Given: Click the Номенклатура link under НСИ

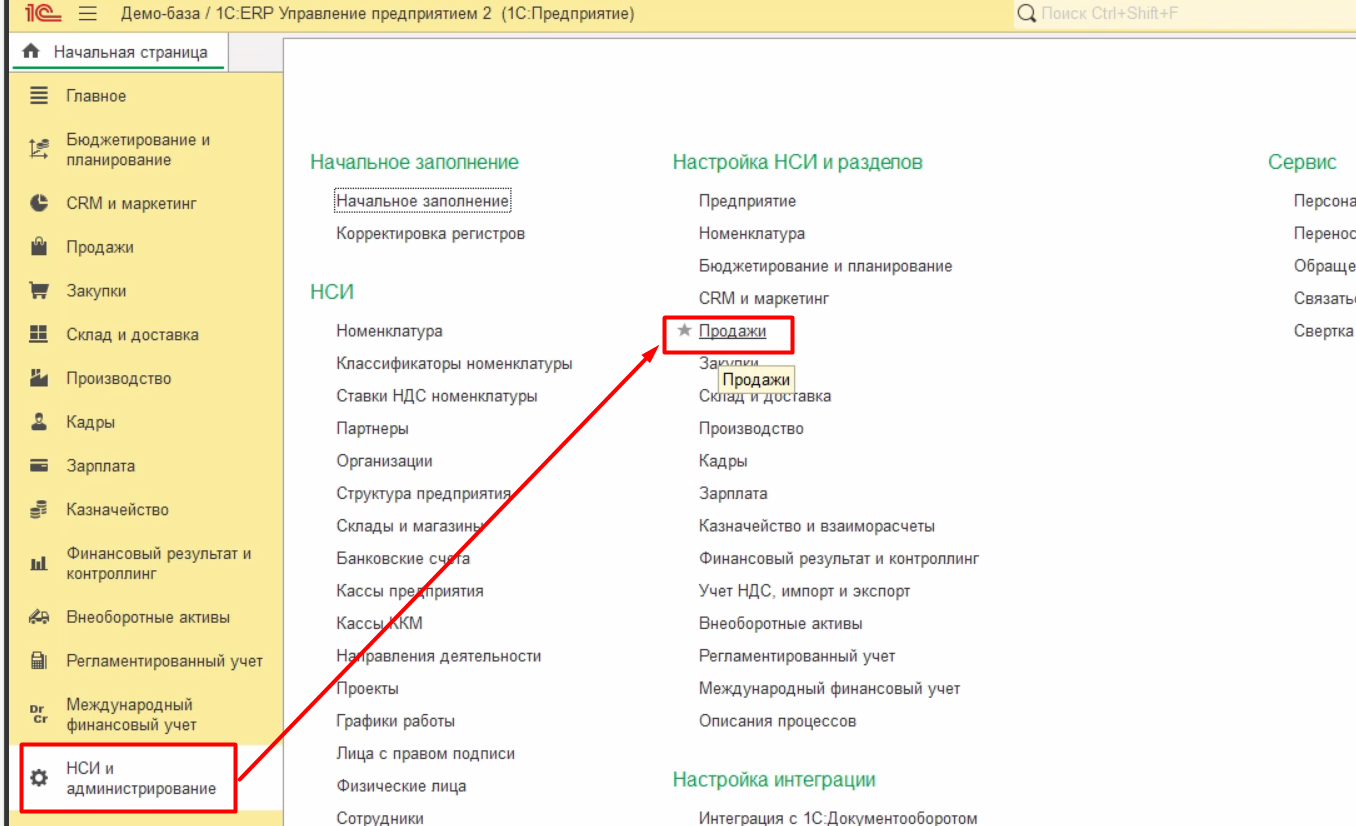Looking at the screenshot, I should pyautogui.click(x=389, y=331).
